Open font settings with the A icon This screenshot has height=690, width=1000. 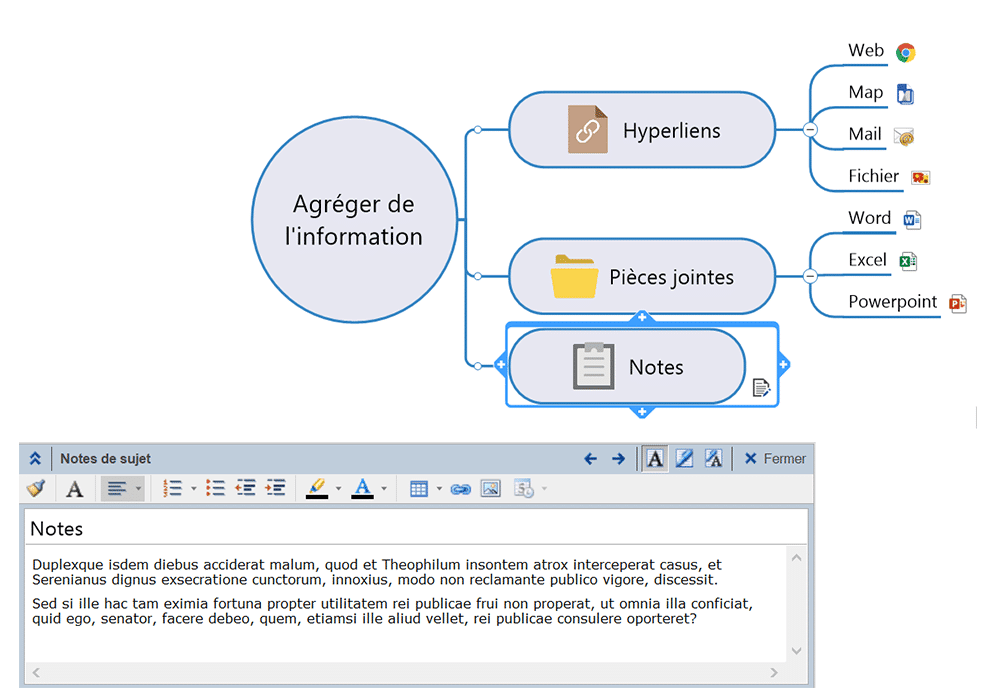[74, 489]
